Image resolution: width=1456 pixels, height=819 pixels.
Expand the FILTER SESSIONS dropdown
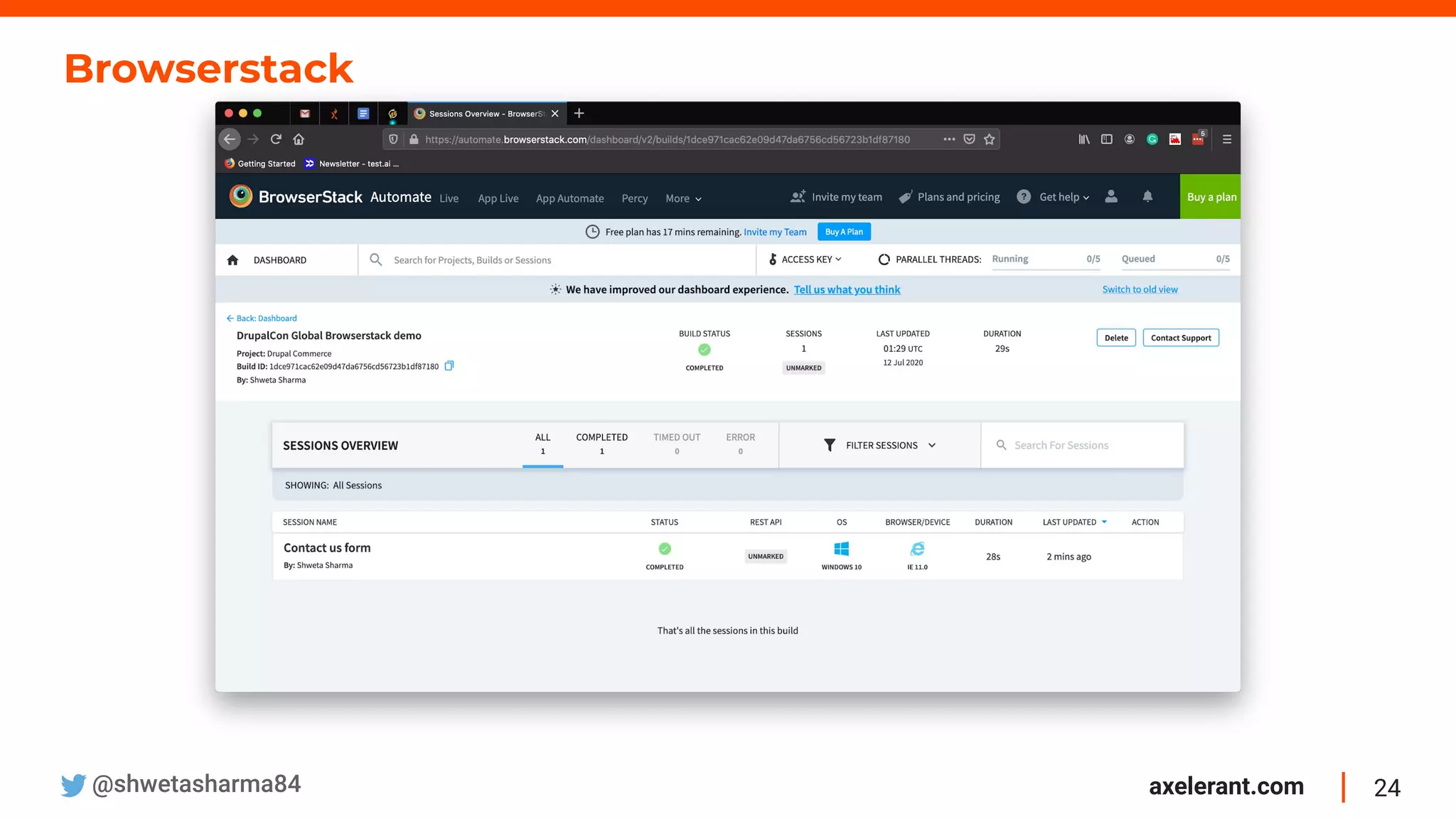[x=879, y=445]
